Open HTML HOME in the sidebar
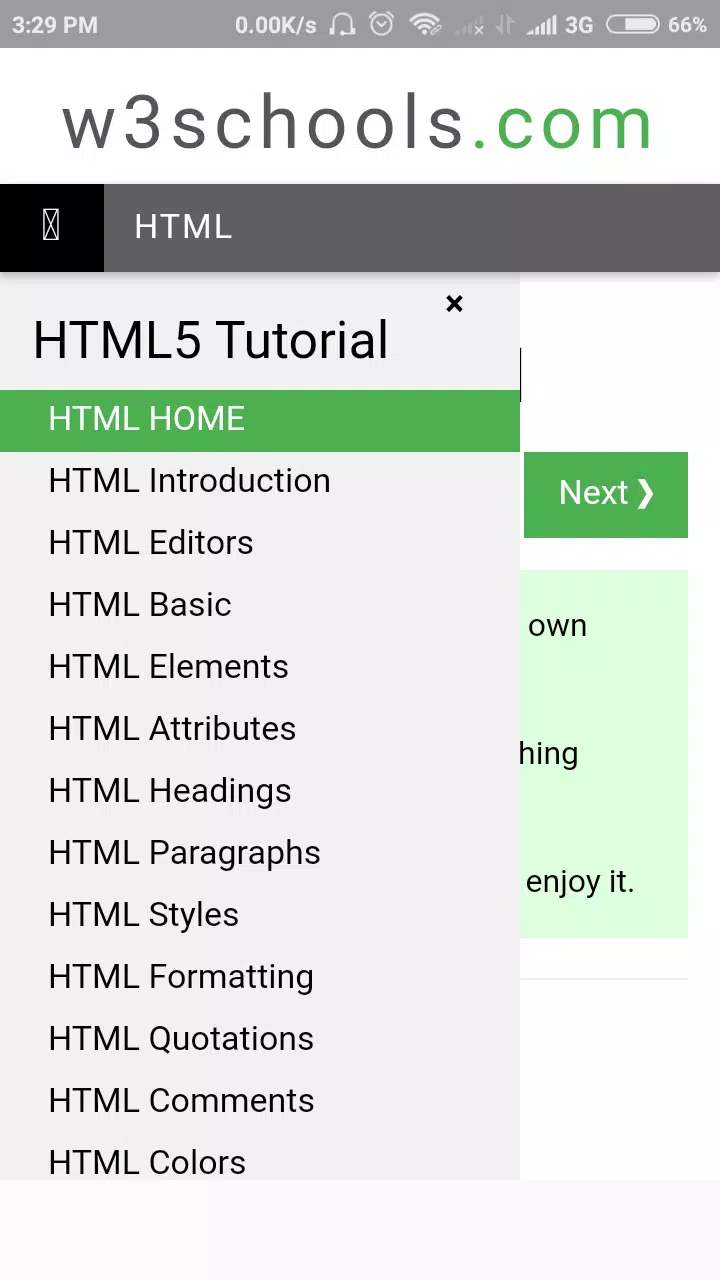Viewport: 720px width, 1280px height. tap(260, 420)
